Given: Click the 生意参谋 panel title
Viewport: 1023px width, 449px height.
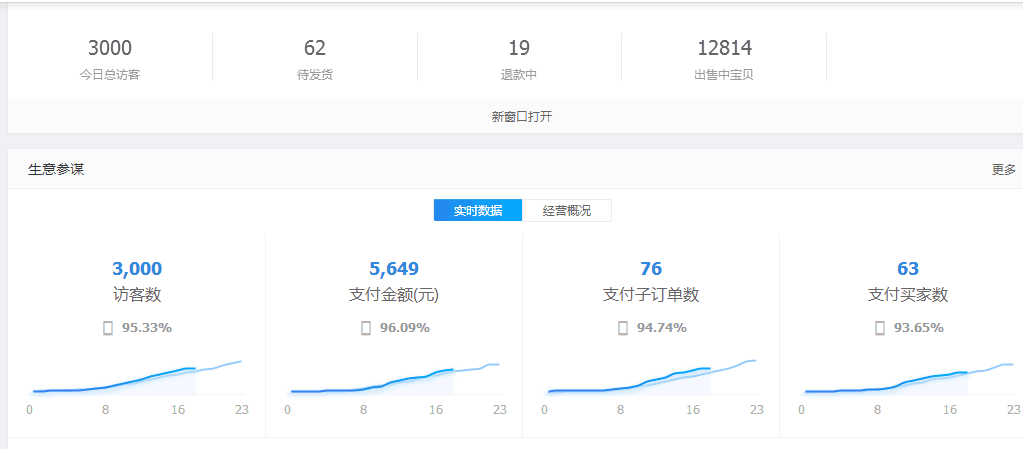Looking at the screenshot, I should [56, 170].
